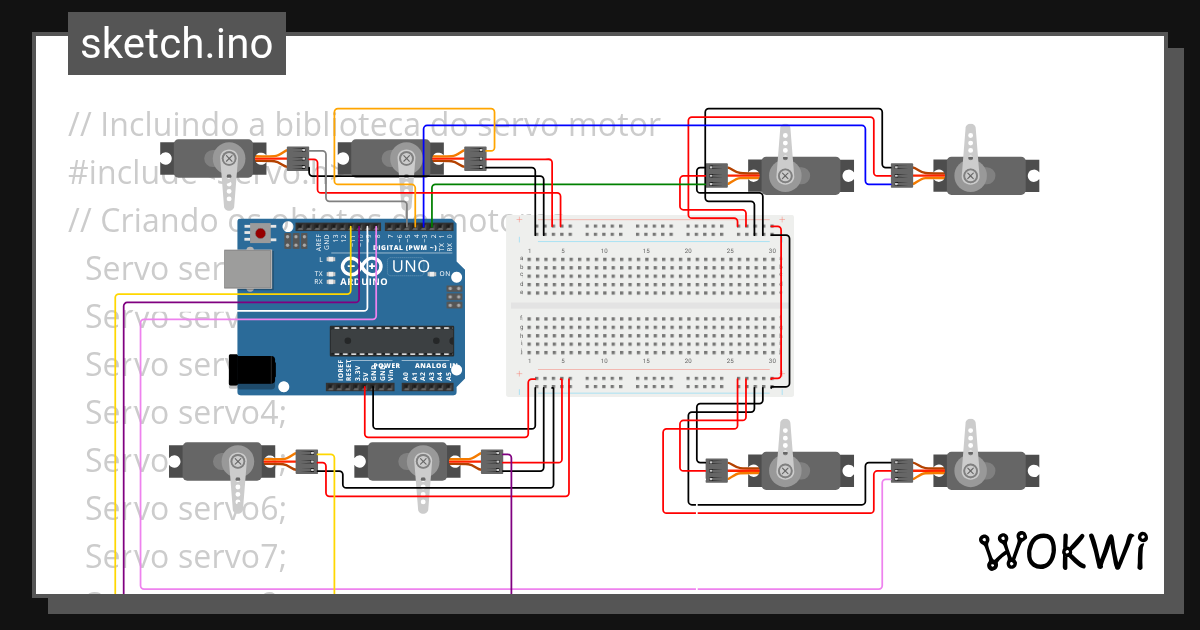
Task: Click the orange three-pin servo connector, top-left servo
Action: (300, 157)
